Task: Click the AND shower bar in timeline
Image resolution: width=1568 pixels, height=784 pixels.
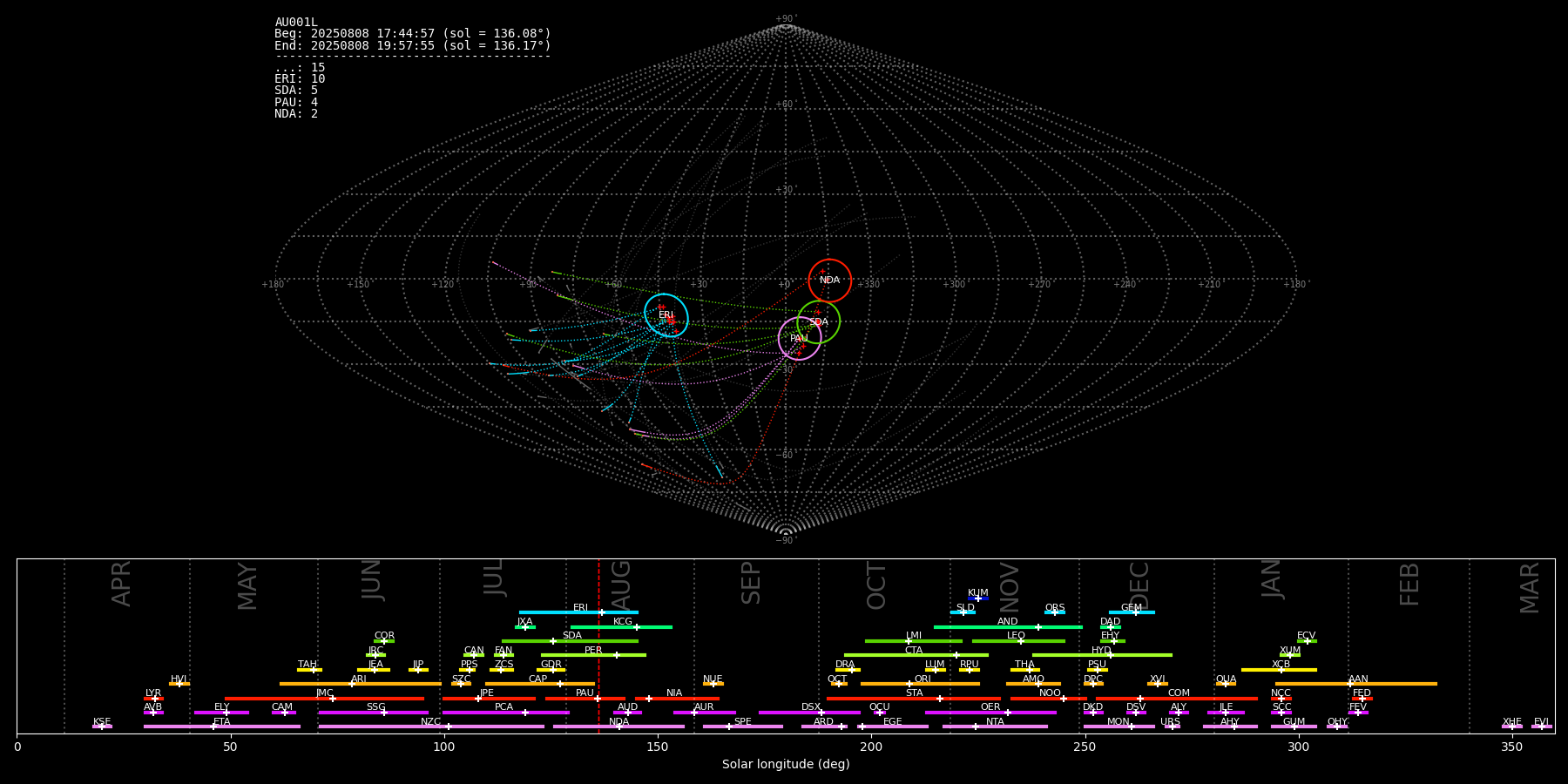Action: coord(1008,627)
